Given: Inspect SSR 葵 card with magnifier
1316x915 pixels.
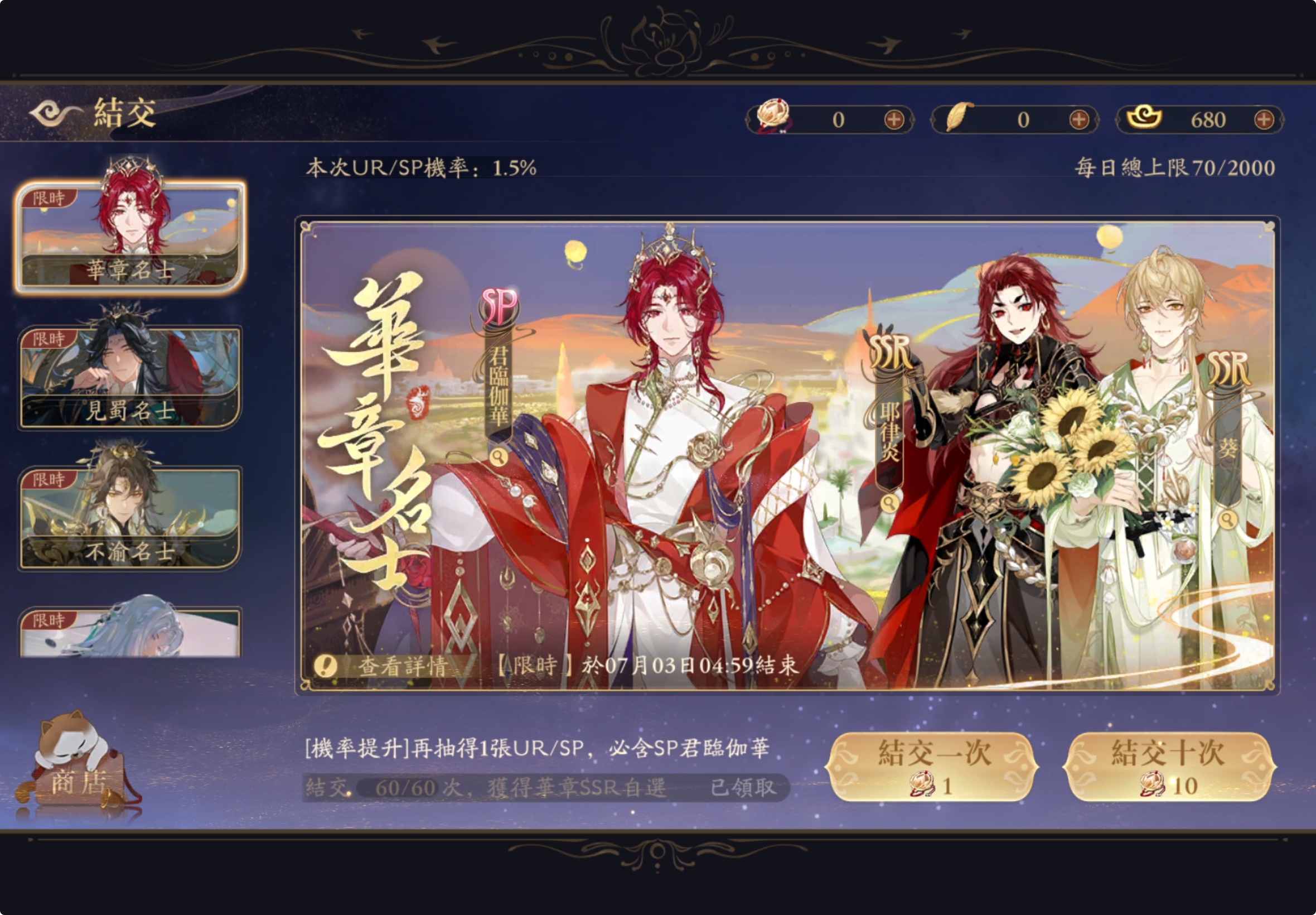Looking at the screenshot, I should (x=1227, y=519).
